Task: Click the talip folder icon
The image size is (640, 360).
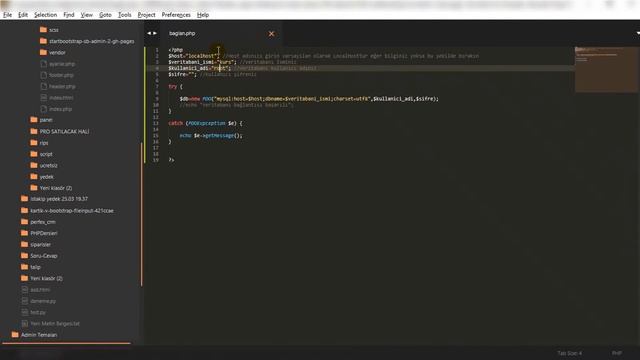Action: (24, 267)
